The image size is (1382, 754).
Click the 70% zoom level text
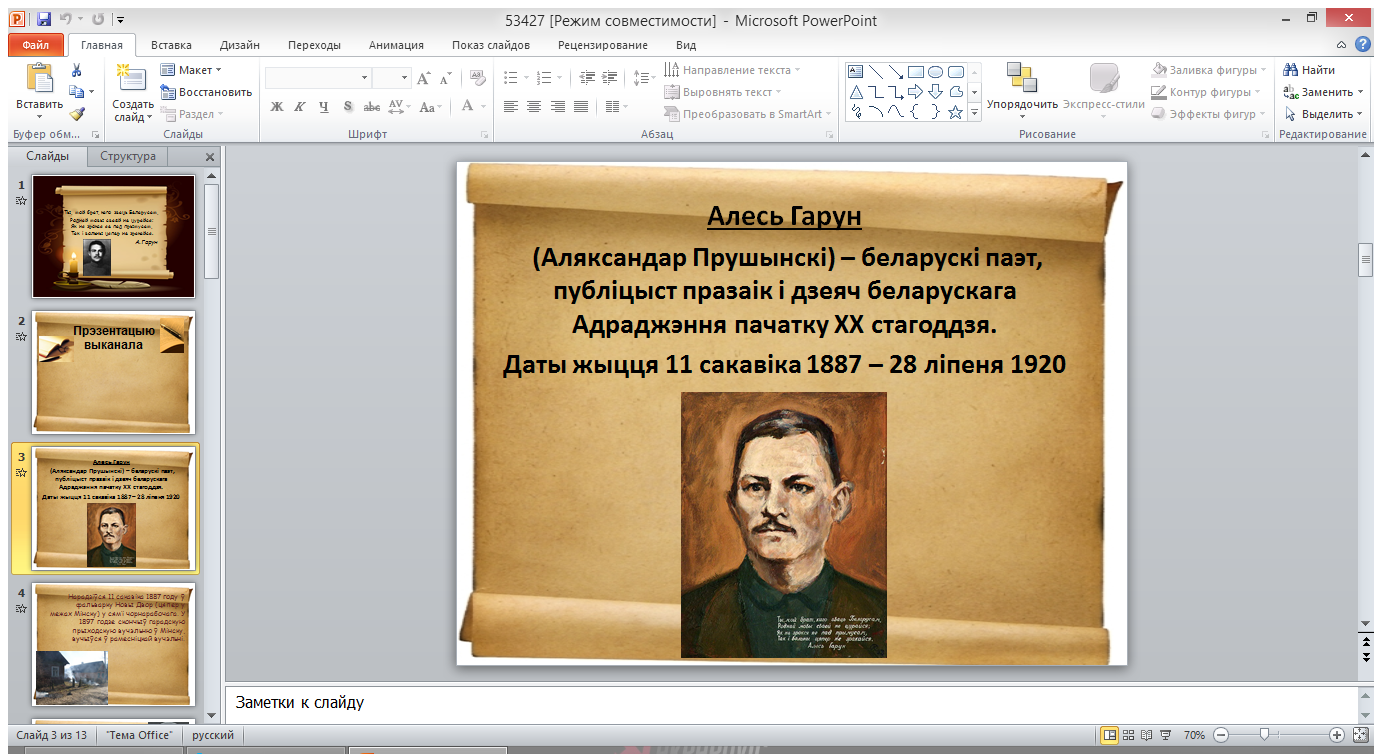pyautogui.click(x=1195, y=735)
